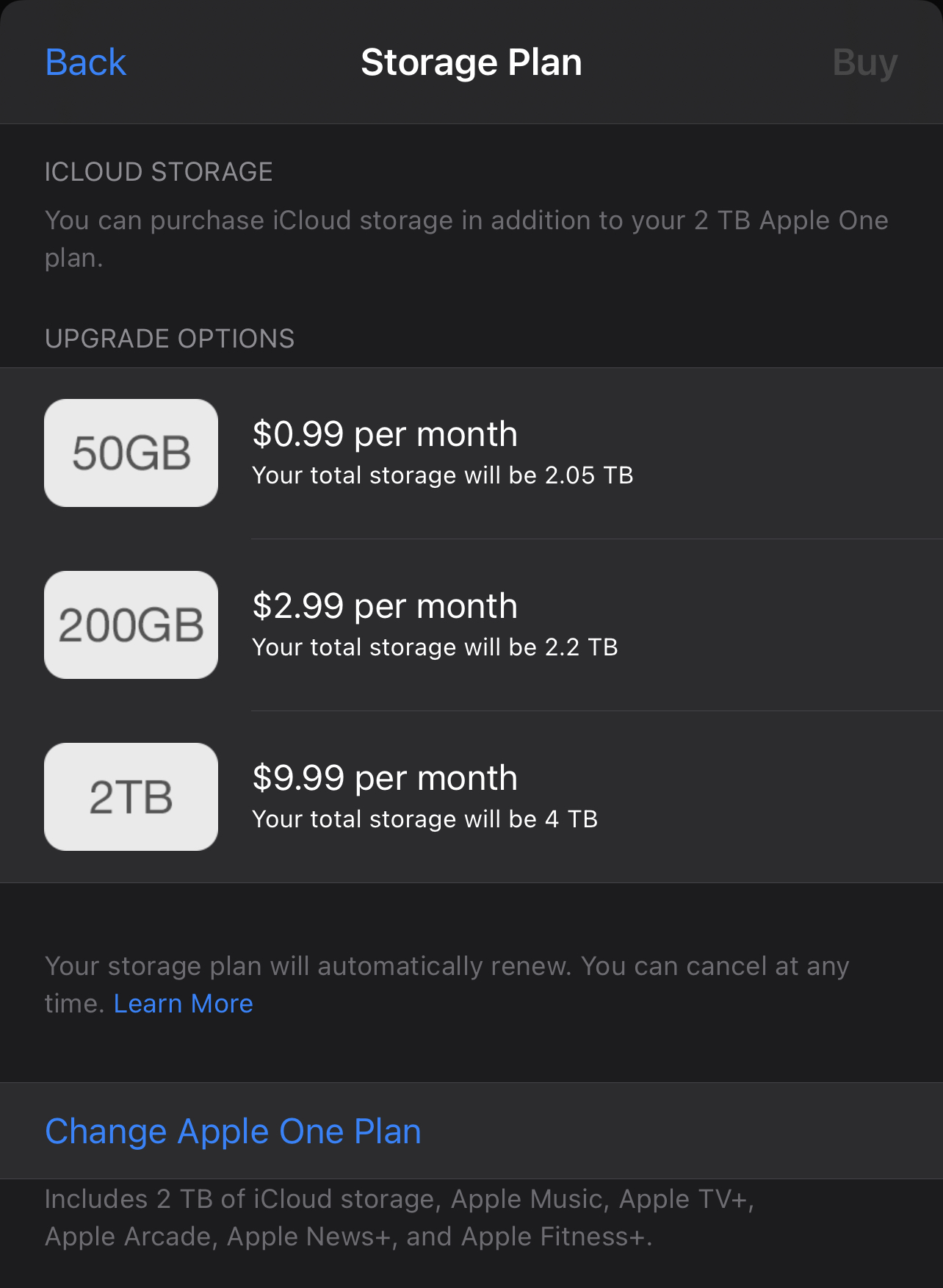Viewport: 943px width, 1288px height.
Task: Click the Storage Plan title
Action: (x=471, y=62)
